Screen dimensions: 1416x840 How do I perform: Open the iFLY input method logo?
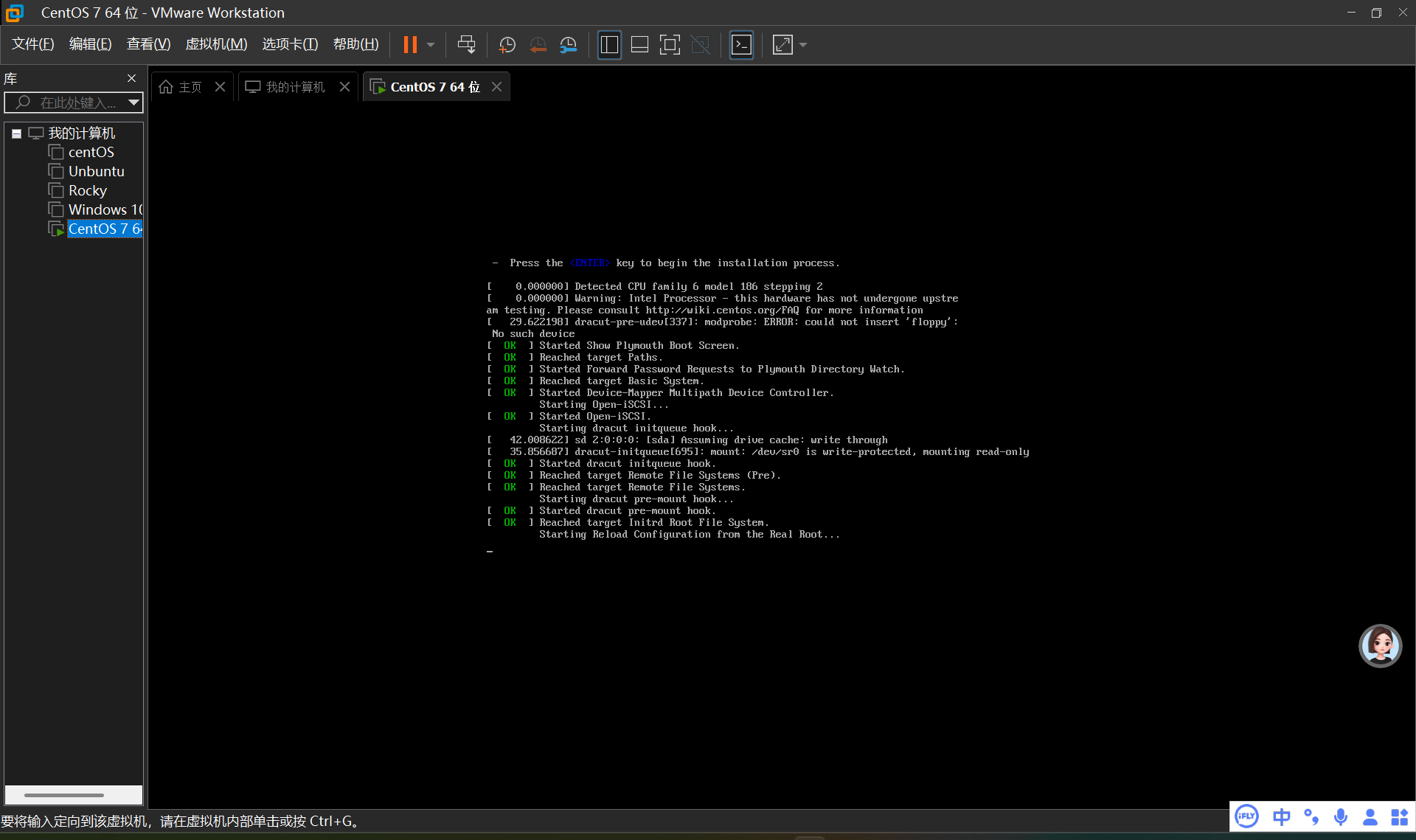[x=1246, y=816]
